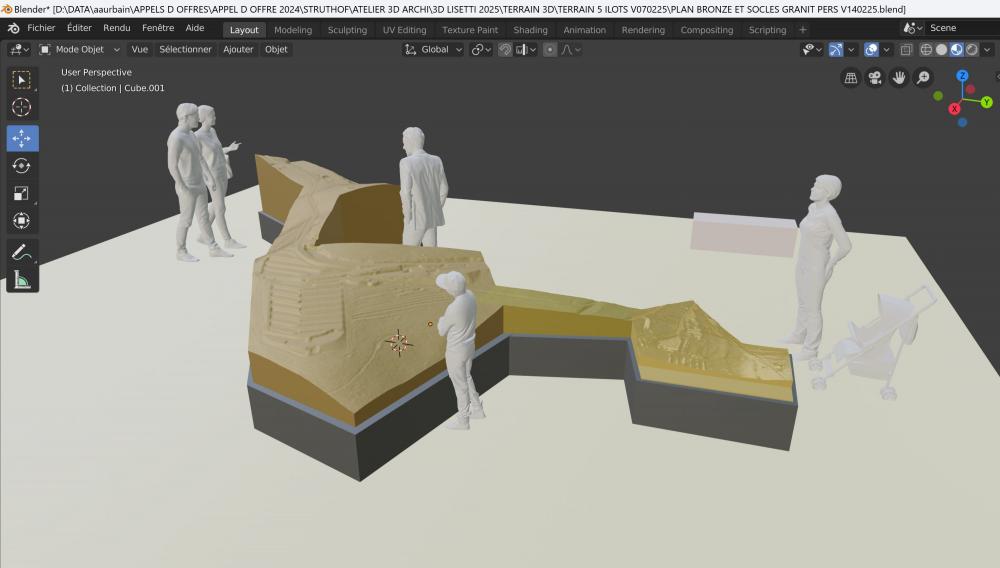Pick the Measure tool
The image size is (1000, 568).
[x=21, y=280]
